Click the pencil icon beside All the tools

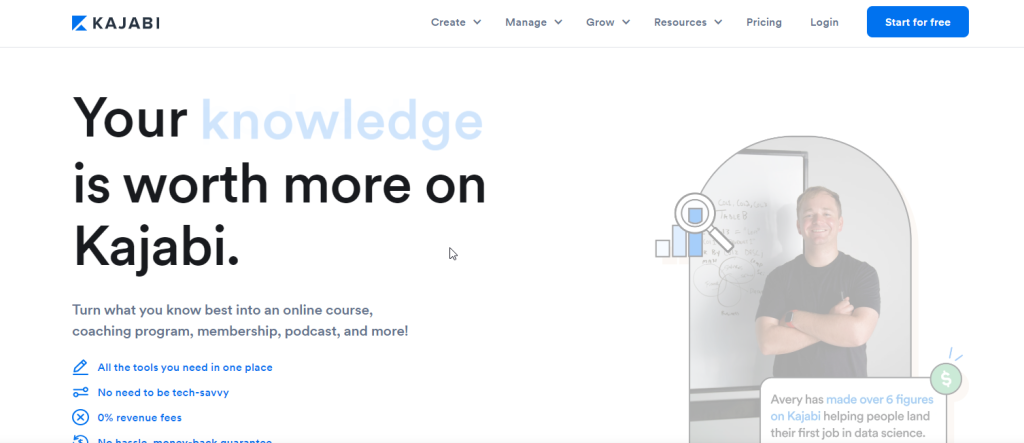80,367
